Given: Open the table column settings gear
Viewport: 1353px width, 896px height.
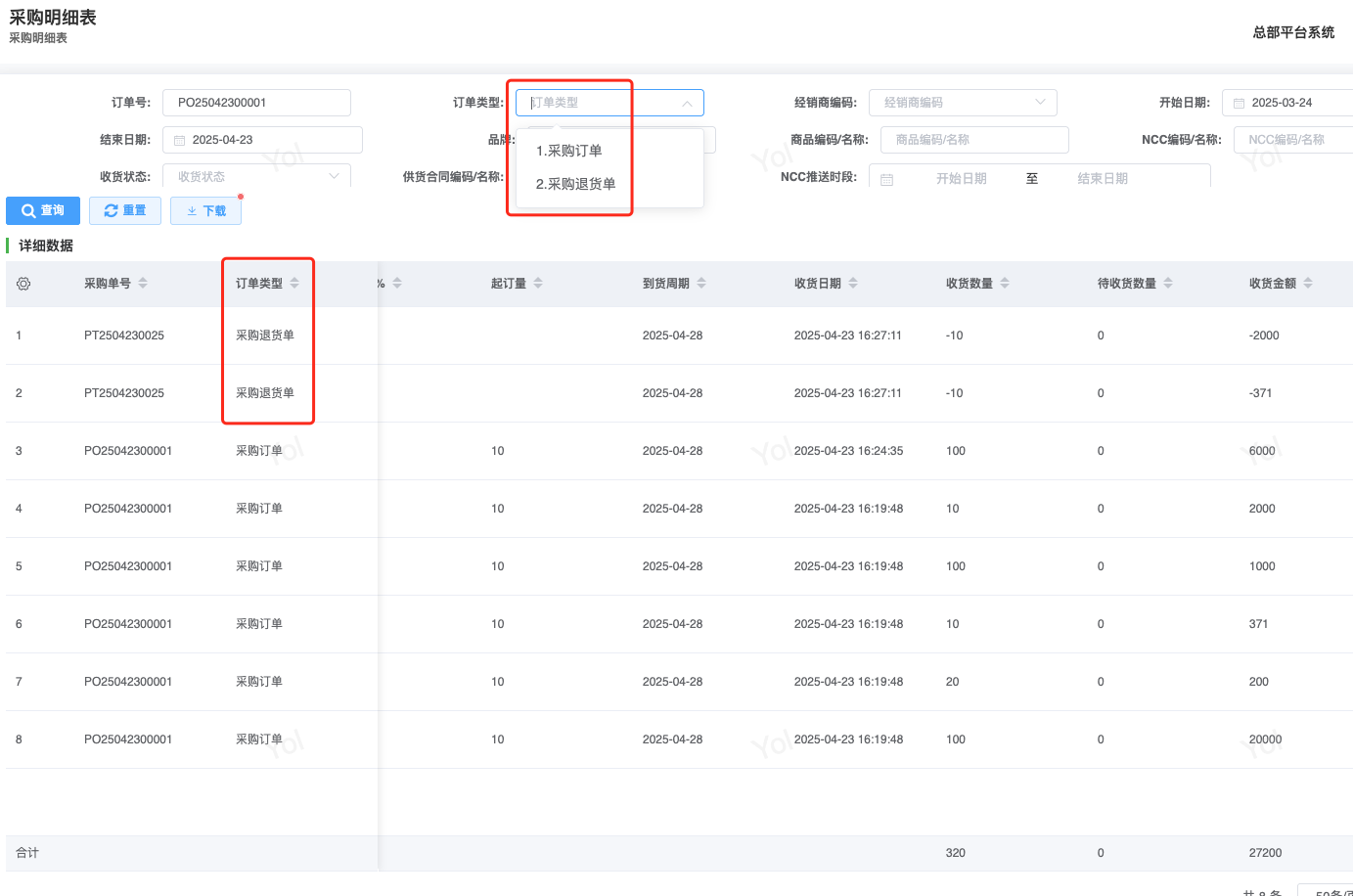Looking at the screenshot, I should 23,284.
